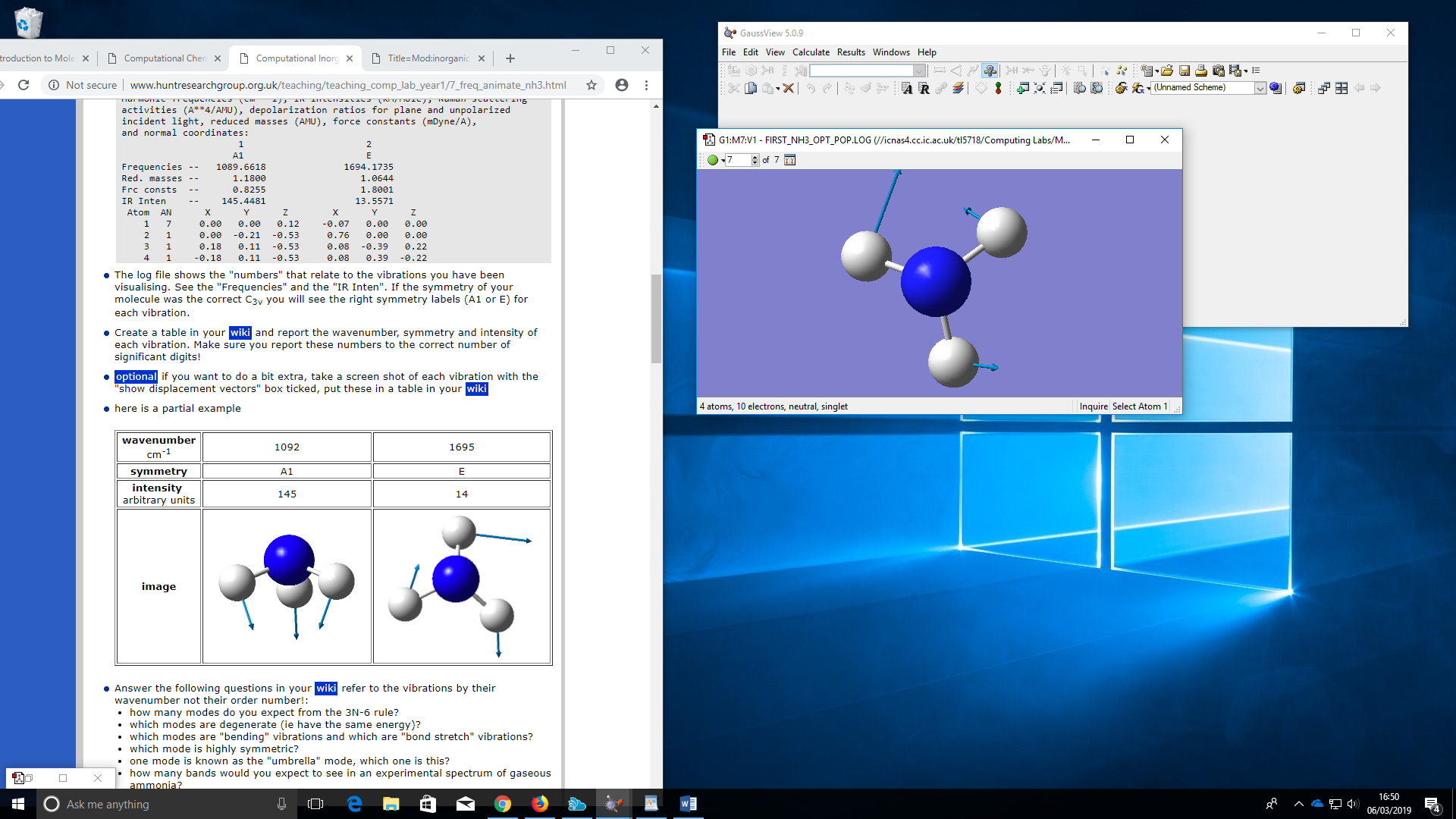Click the Print icon in GaussView toolbar
1456x819 pixels.
tap(1201, 71)
